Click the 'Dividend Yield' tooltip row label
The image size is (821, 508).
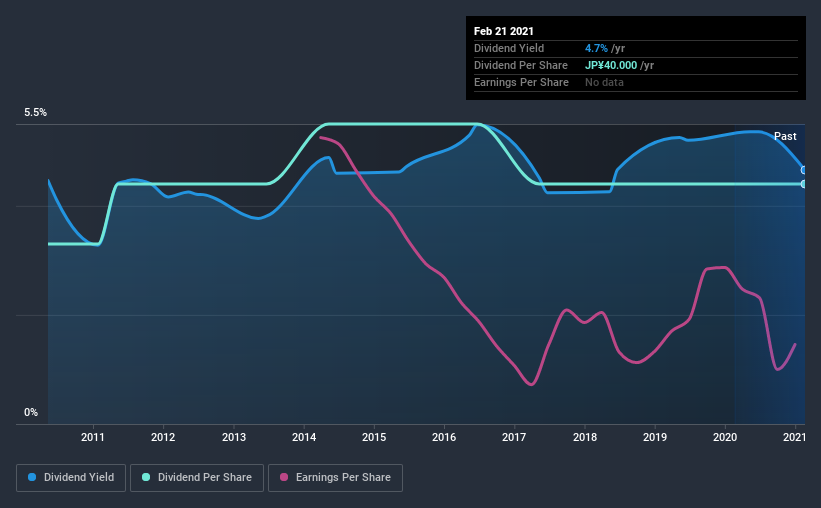(509, 48)
